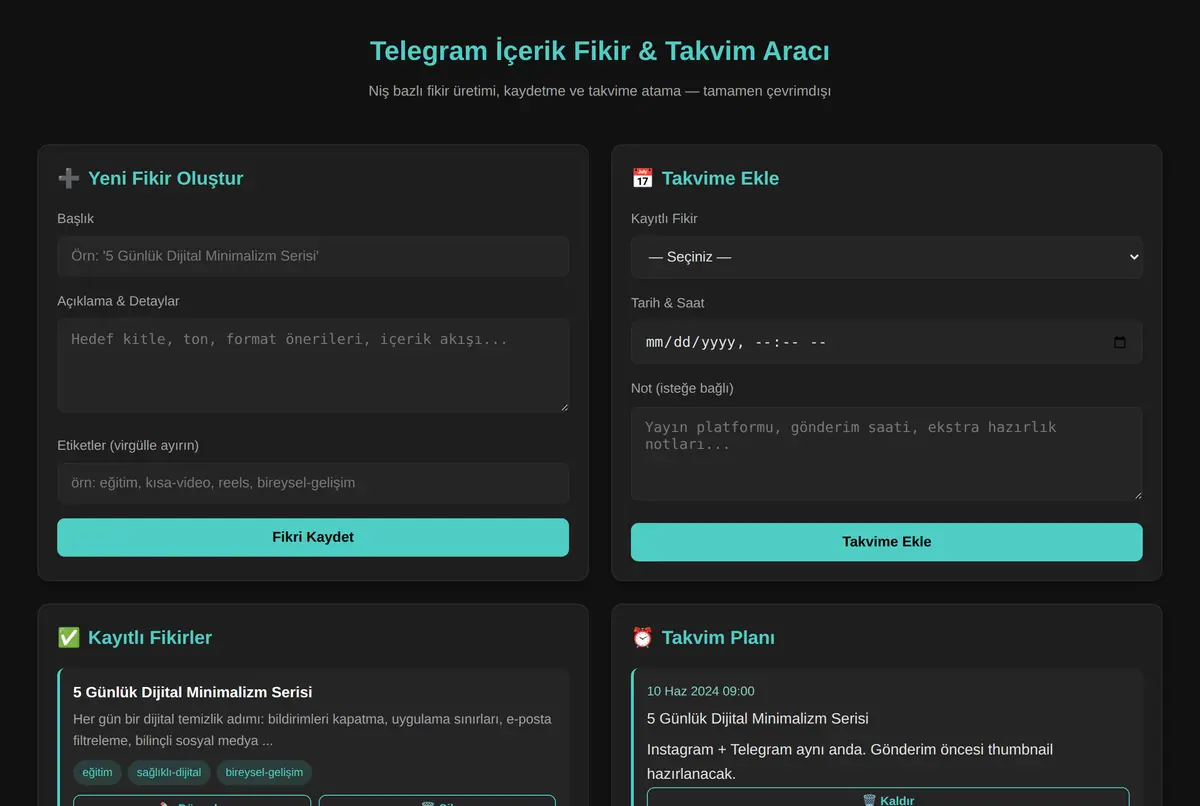Save the idea with Fikri Kaydet

(x=313, y=537)
